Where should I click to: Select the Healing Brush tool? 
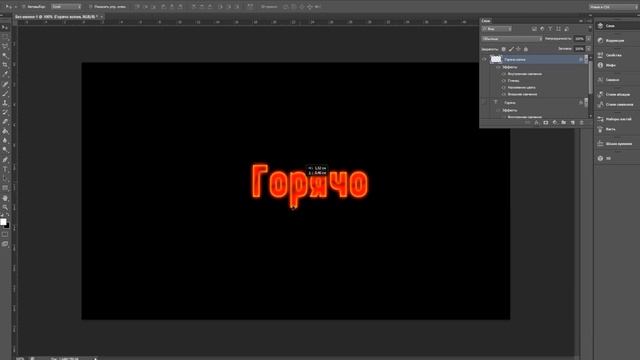pos(5,84)
